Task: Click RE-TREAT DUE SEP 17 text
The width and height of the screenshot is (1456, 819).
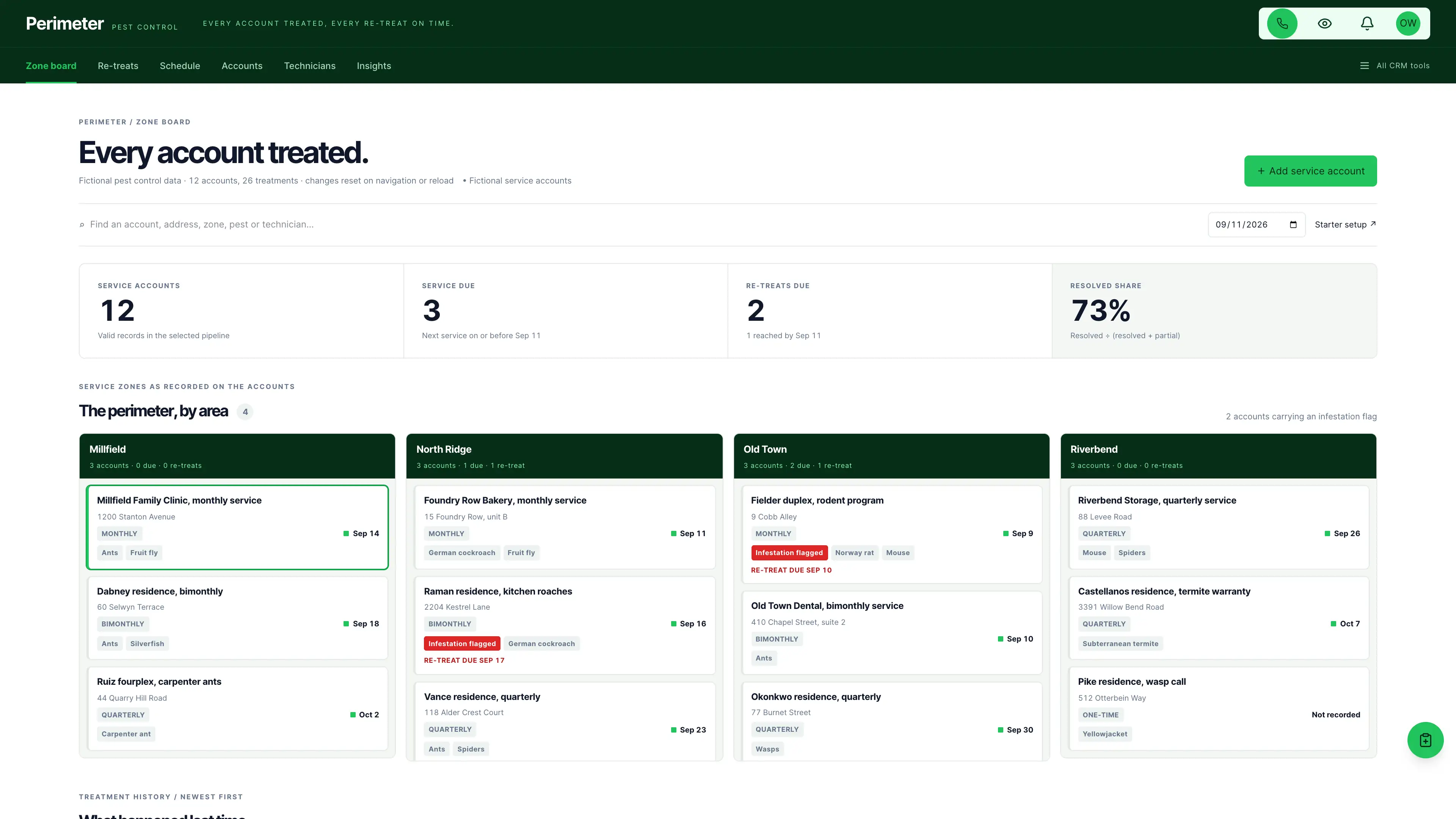Action: [x=464, y=660]
